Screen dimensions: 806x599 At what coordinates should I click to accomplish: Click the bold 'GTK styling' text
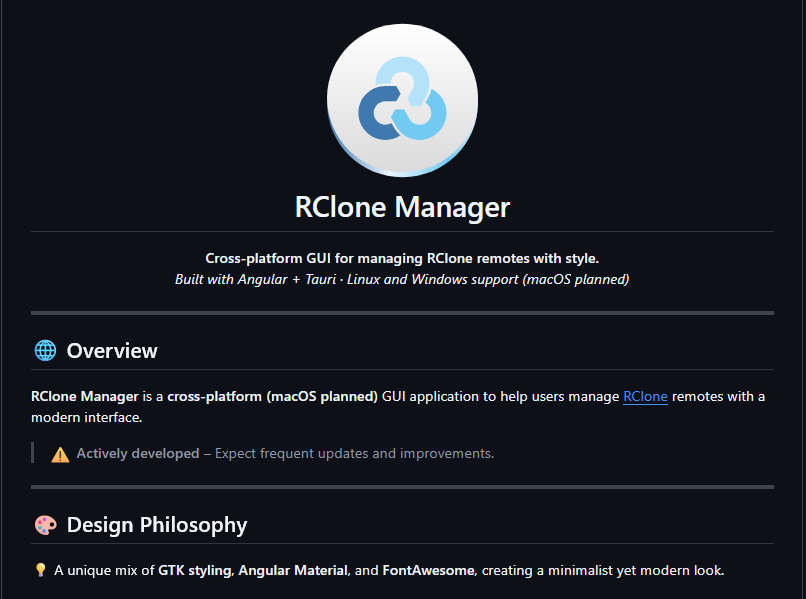(194, 570)
